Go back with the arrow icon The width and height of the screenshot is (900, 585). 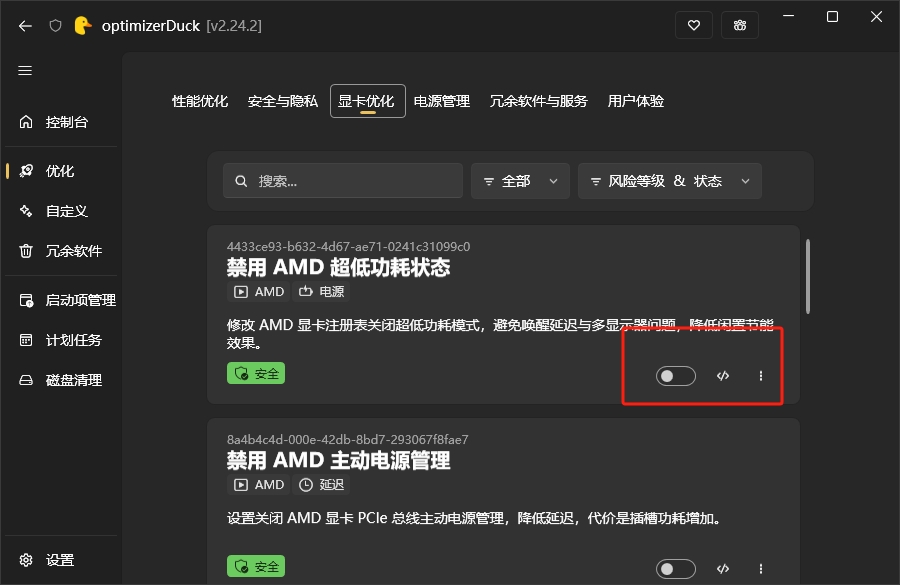point(25,26)
